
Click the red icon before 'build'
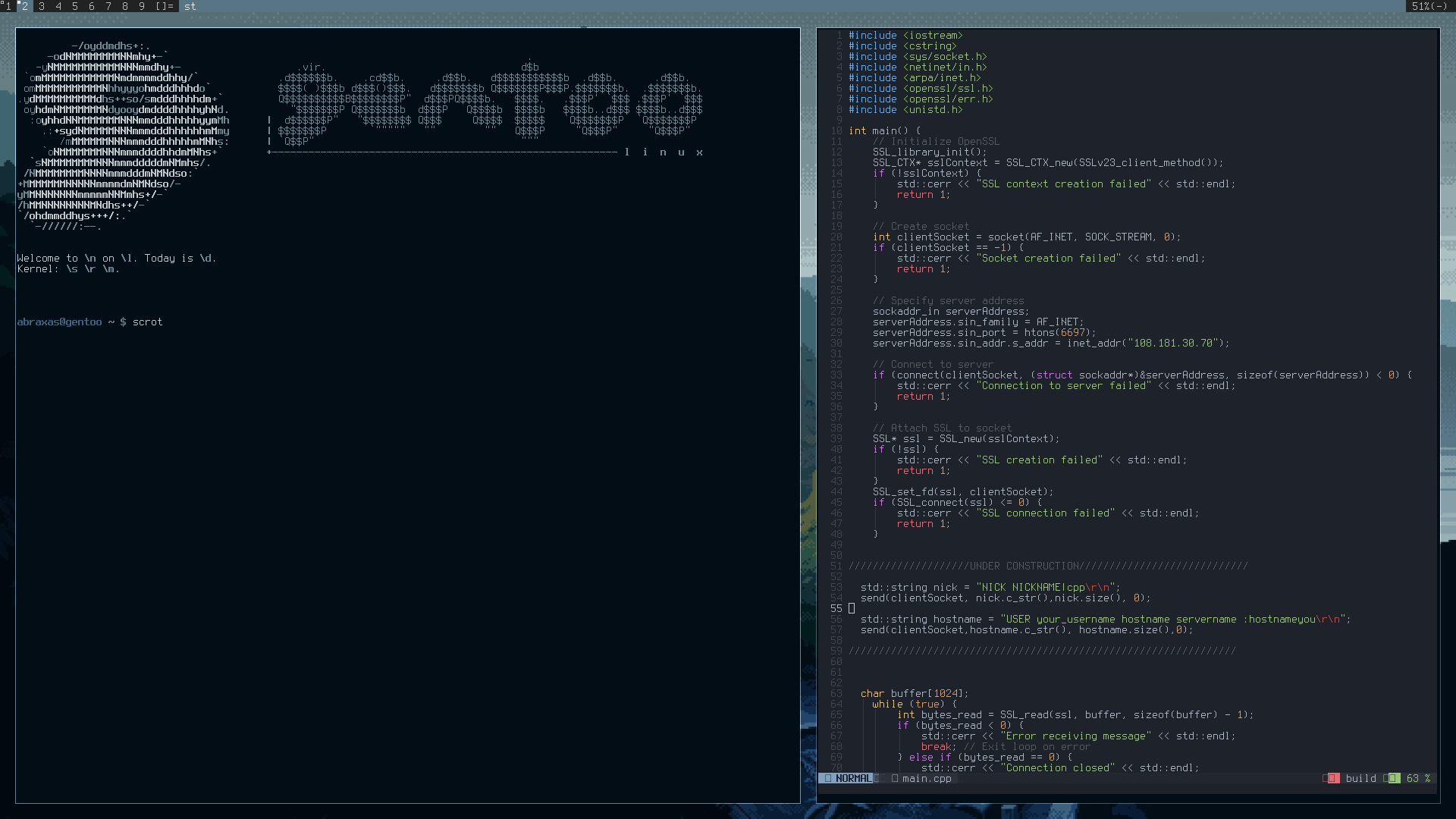1332,778
